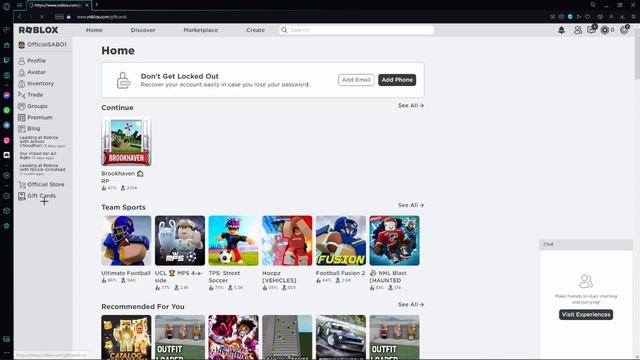The width and height of the screenshot is (640, 360).
Task: Open the Premium sidebar icon
Action: point(22,118)
